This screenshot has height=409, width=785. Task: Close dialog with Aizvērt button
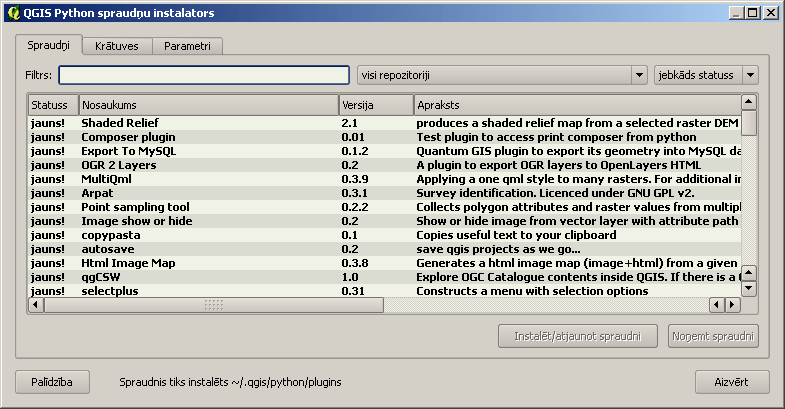click(x=732, y=382)
